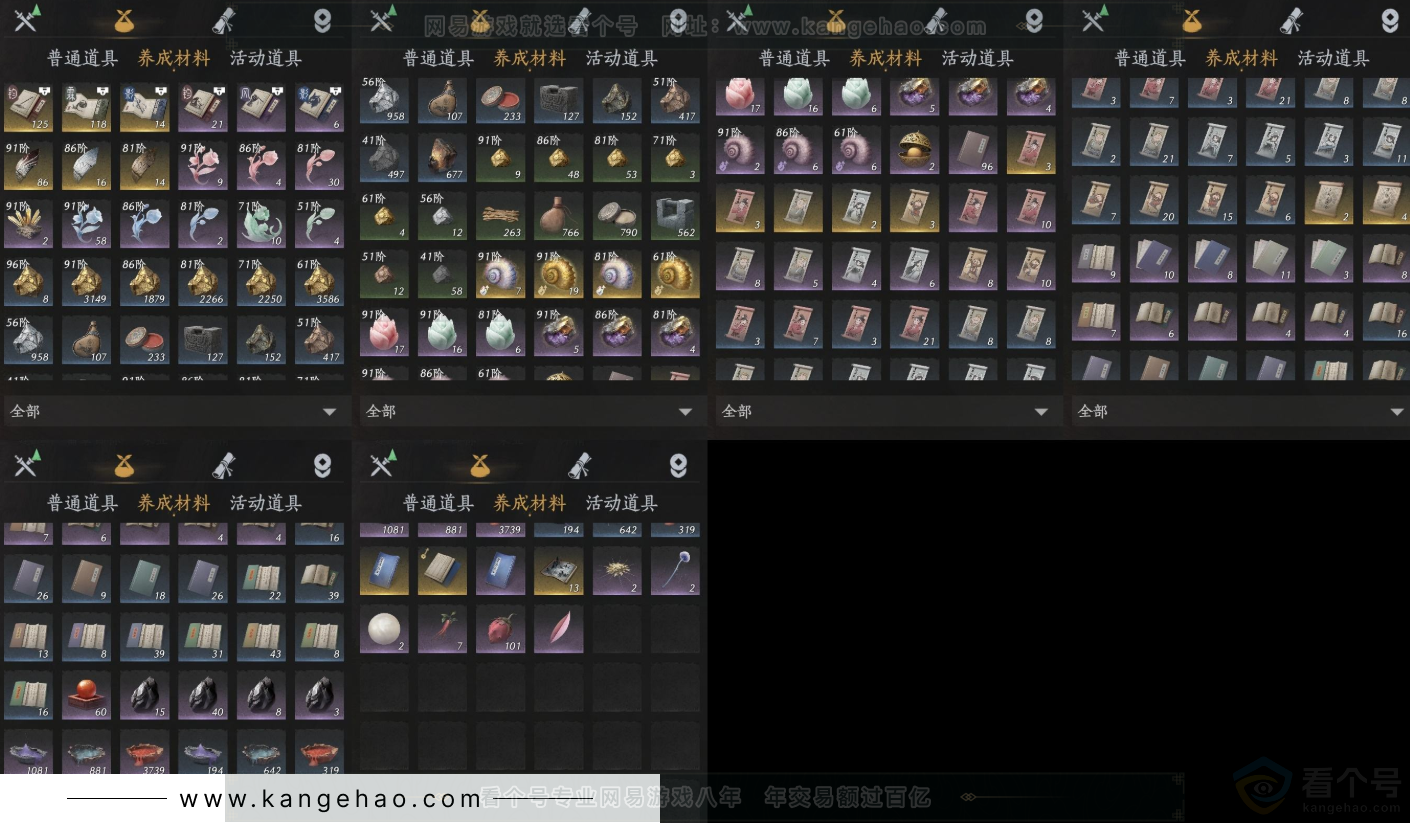Choose the 71阶 green flower with count 10
This screenshot has height=823, width=1410.
pyautogui.click(x=261, y=223)
